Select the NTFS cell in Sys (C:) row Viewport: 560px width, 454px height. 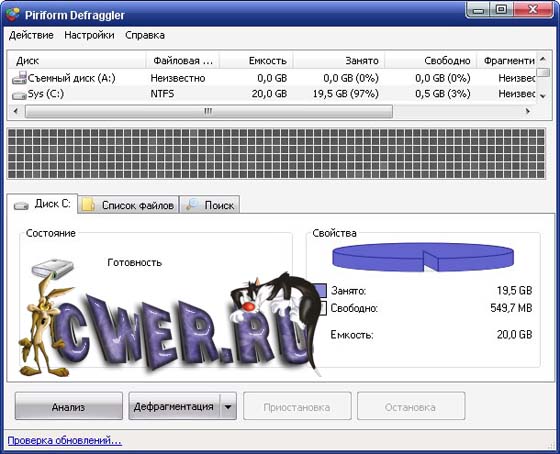[162, 94]
